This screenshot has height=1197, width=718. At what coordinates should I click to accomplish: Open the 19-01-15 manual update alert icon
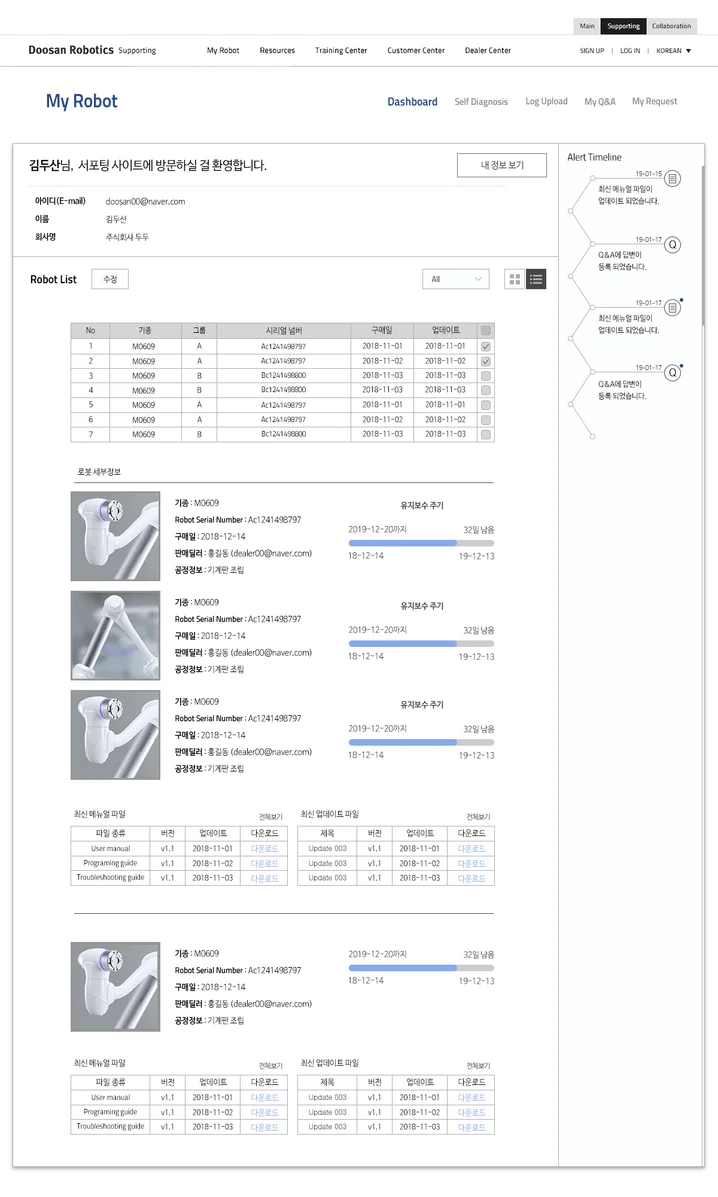[x=673, y=179]
